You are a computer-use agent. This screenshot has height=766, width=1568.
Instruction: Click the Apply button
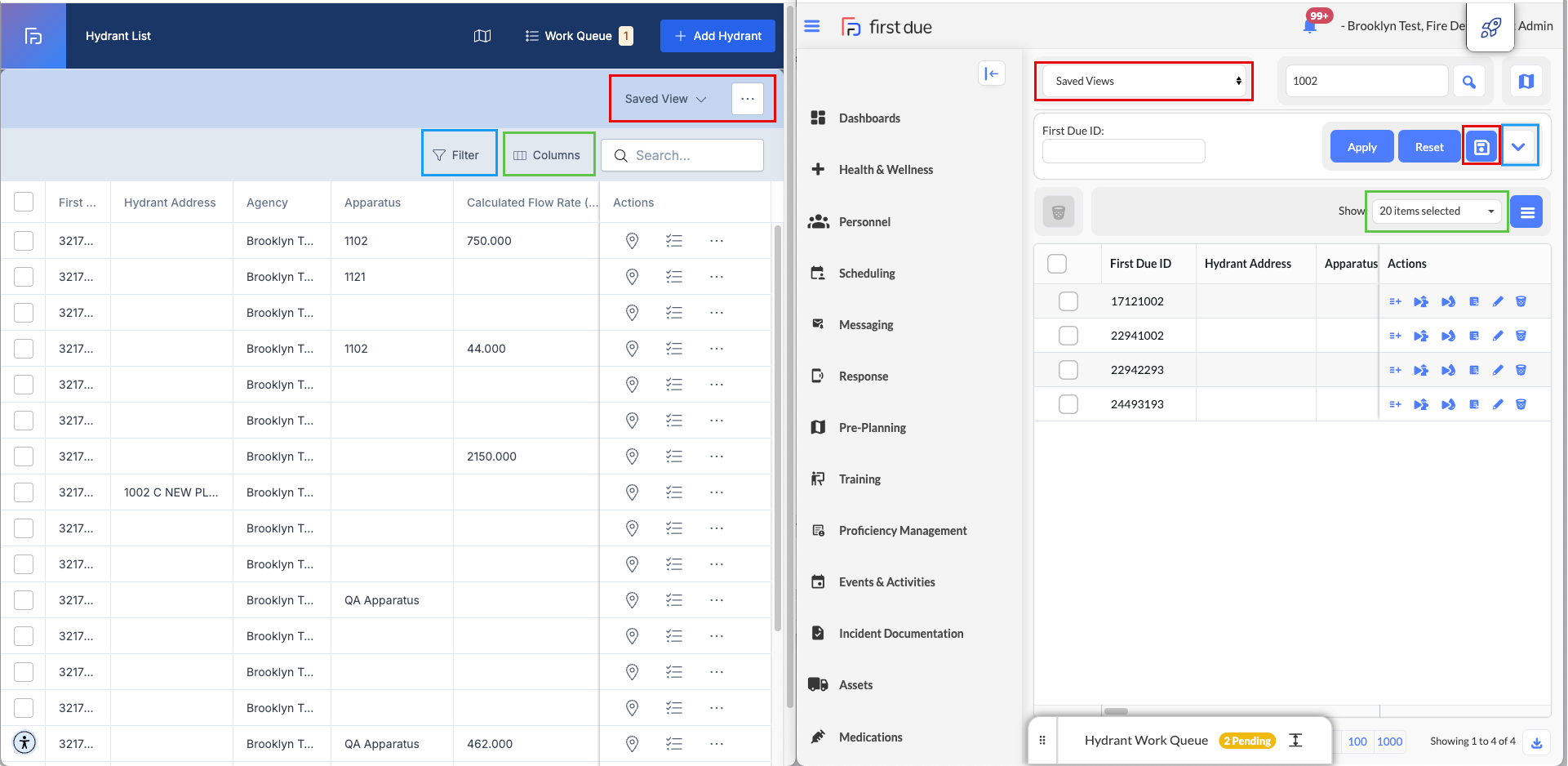[1361, 147]
